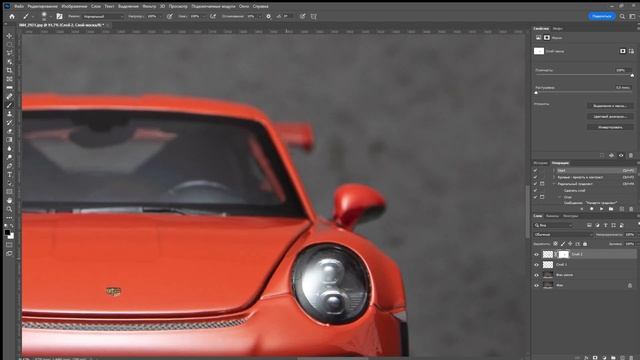The image size is (640, 360).
Task: Select the Brush tool in the toolbox
Action: (x=9, y=105)
